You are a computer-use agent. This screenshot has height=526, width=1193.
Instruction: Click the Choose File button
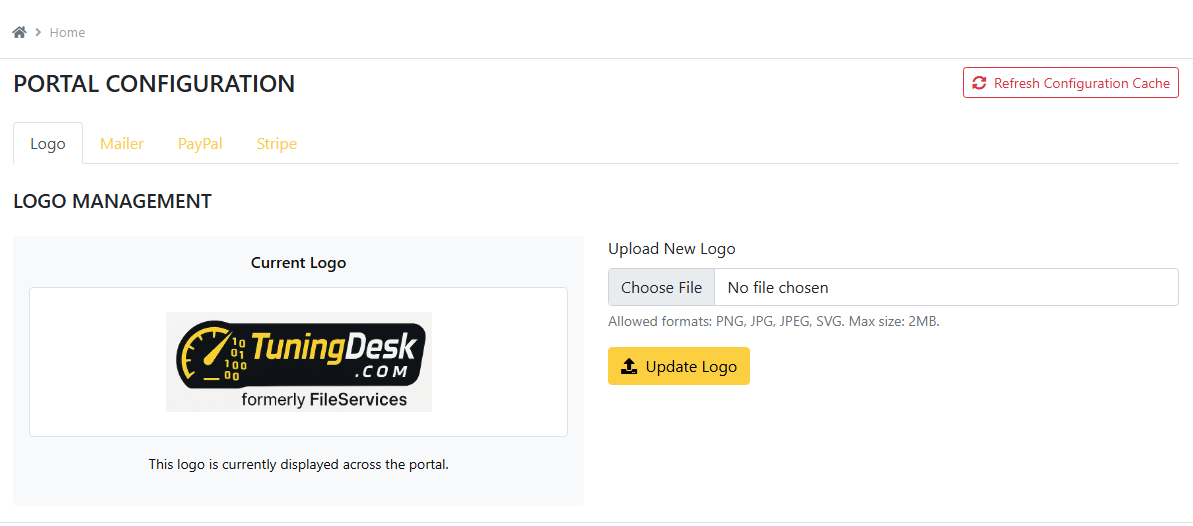661,287
